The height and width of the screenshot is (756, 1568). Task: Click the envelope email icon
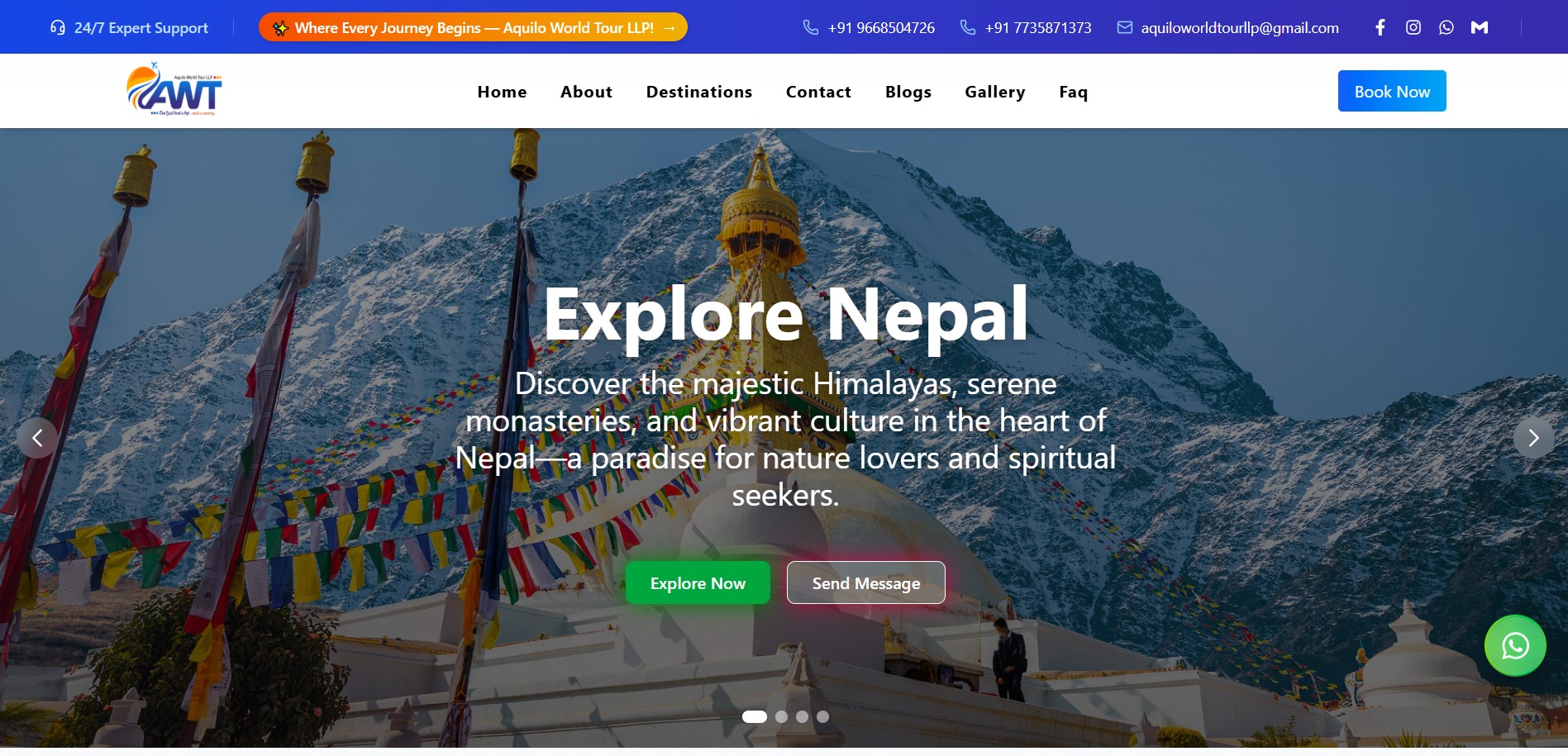point(1124,27)
